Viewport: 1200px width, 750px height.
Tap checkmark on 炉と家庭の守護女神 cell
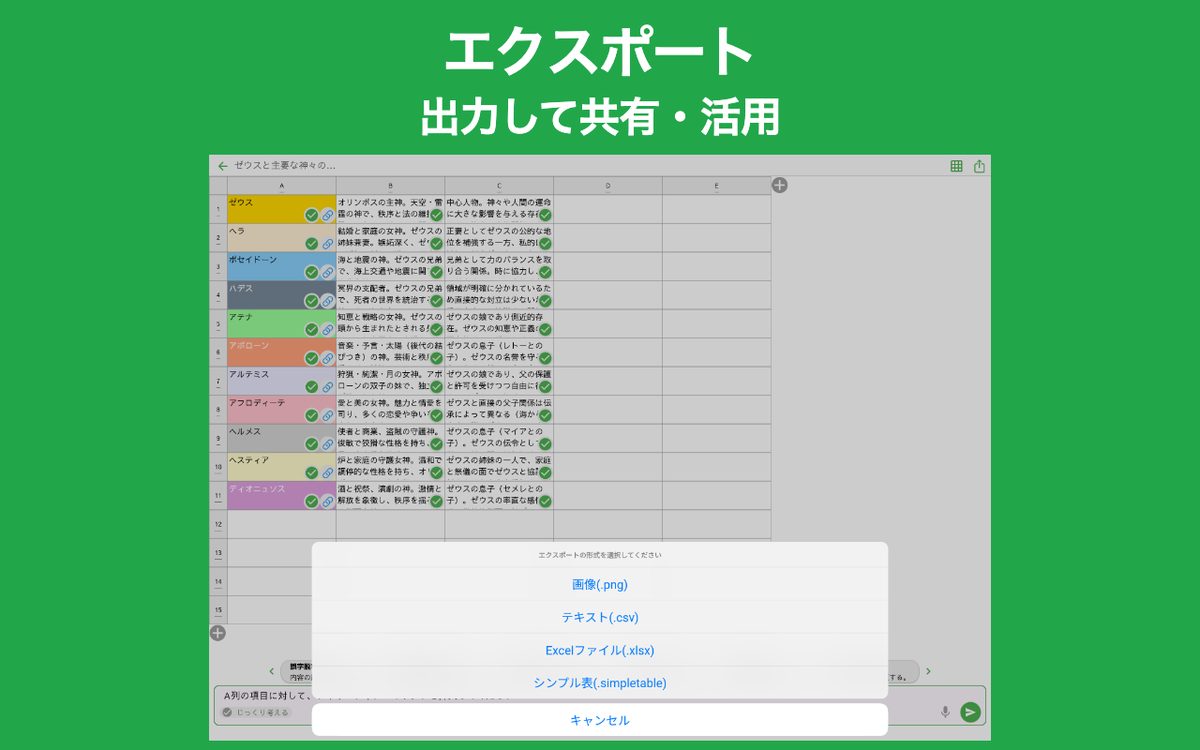coord(436,472)
